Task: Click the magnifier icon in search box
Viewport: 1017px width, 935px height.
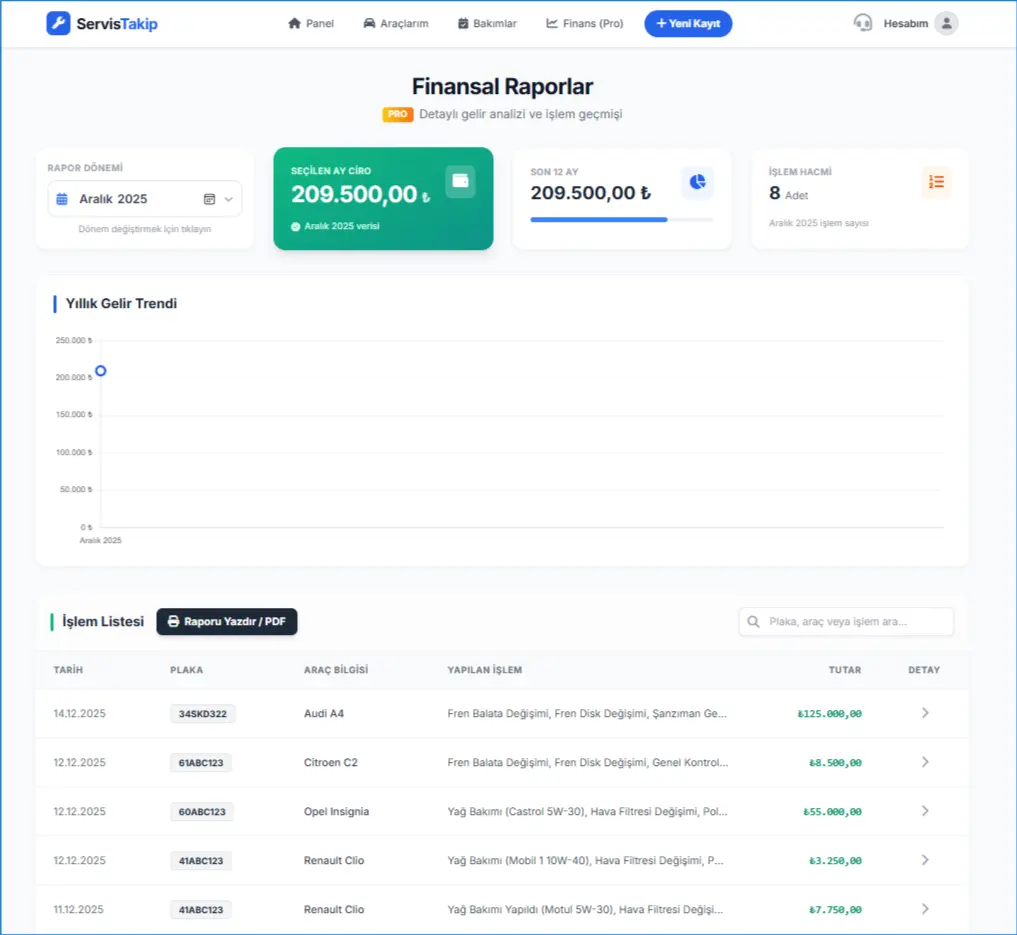Action: 753,622
